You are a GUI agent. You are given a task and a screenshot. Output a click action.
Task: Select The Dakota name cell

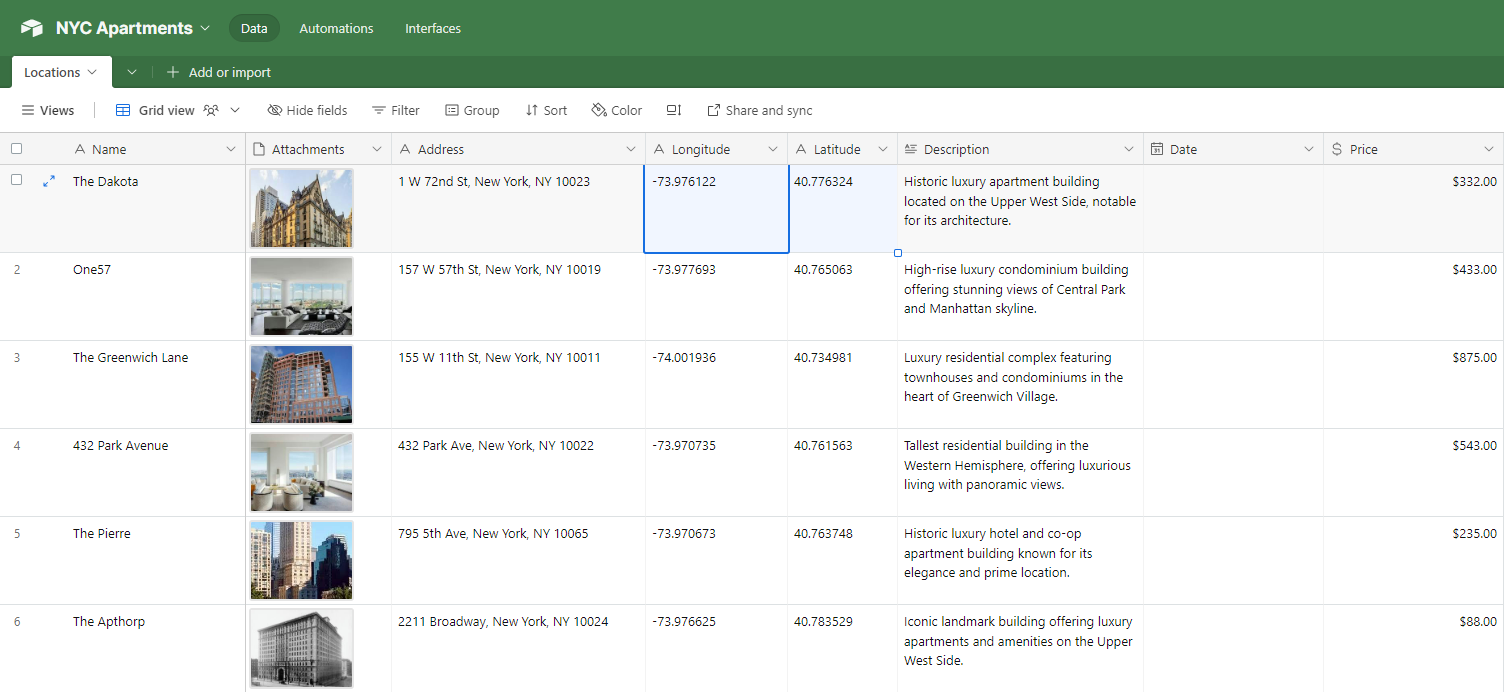click(x=155, y=208)
